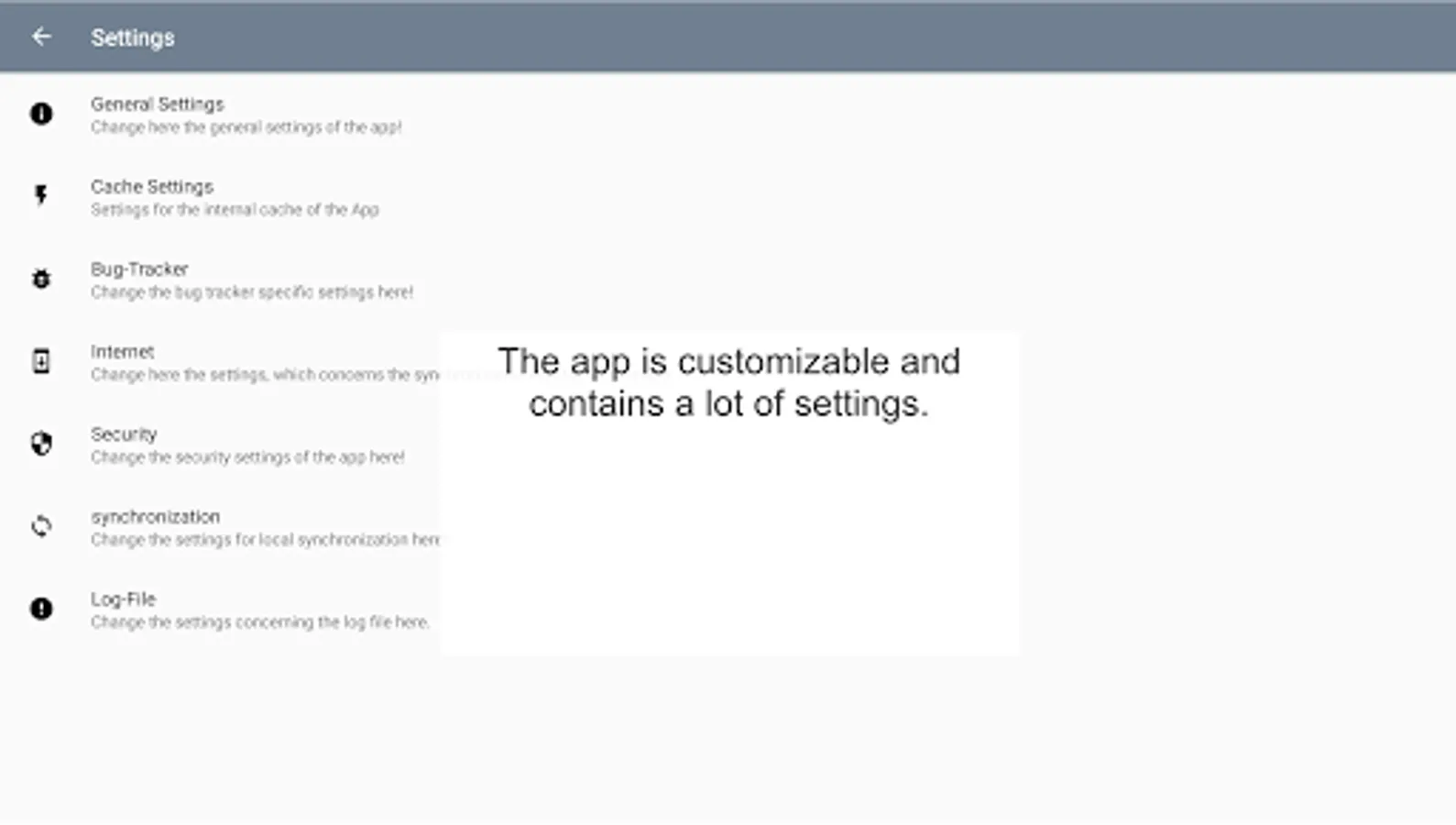Select the synchronization settings entry
Viewport: 1456px width, 825px height.
pyautogui.click(x=155, y=517)
